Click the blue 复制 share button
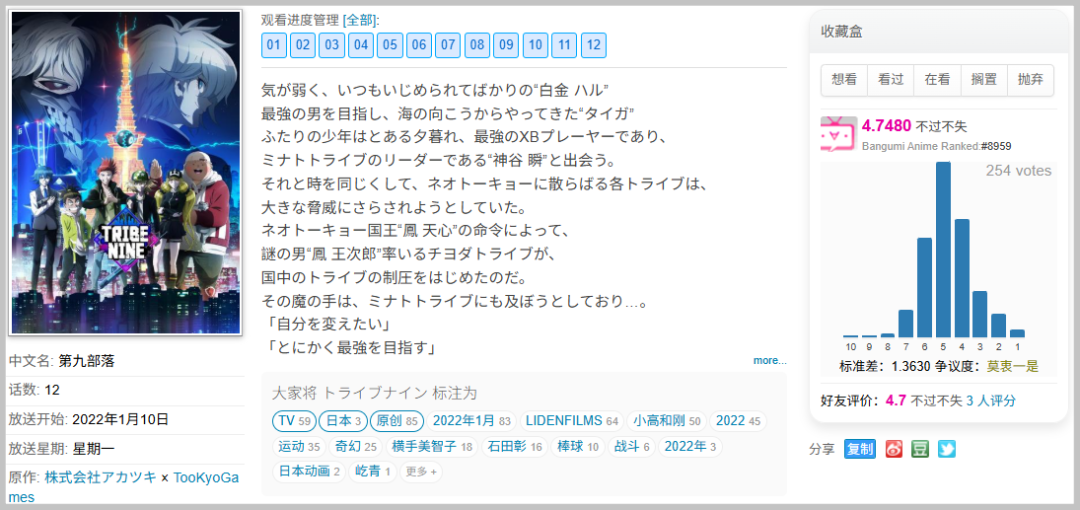The width and height of the screenshot is (1080, 510). click(860, 449)
